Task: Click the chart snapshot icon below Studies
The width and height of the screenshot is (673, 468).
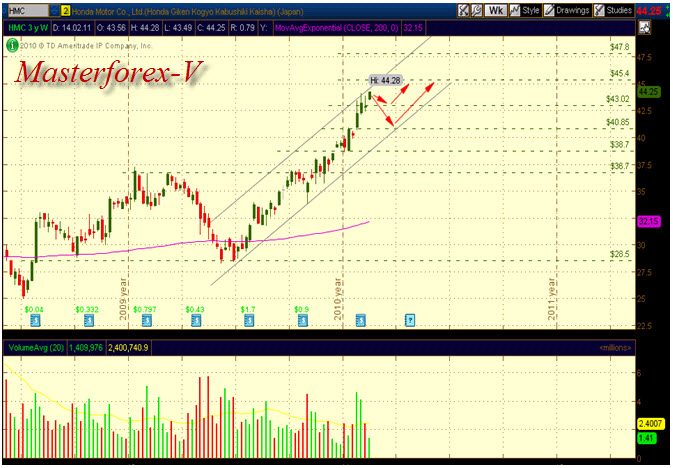Action: [x=645, y=28]
